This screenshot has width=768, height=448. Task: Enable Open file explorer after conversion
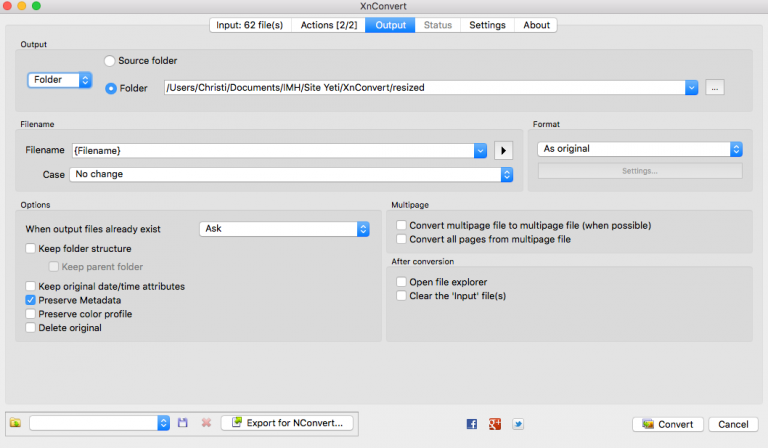[x=401, y=282]
